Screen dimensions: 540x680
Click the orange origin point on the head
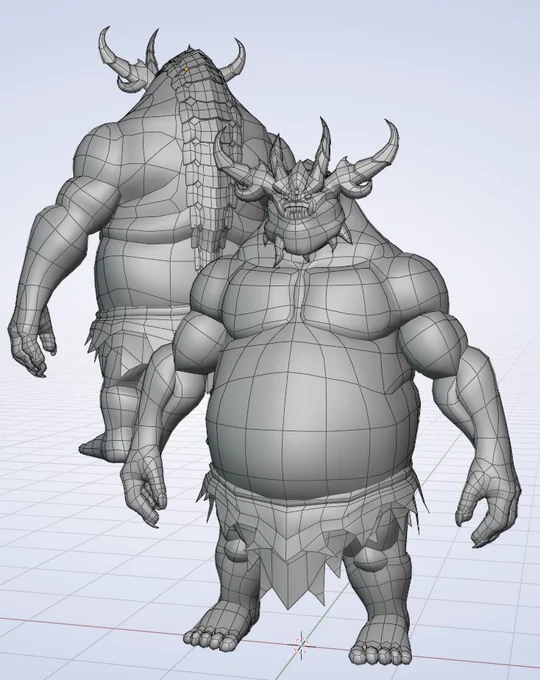(x=187, y=69)
